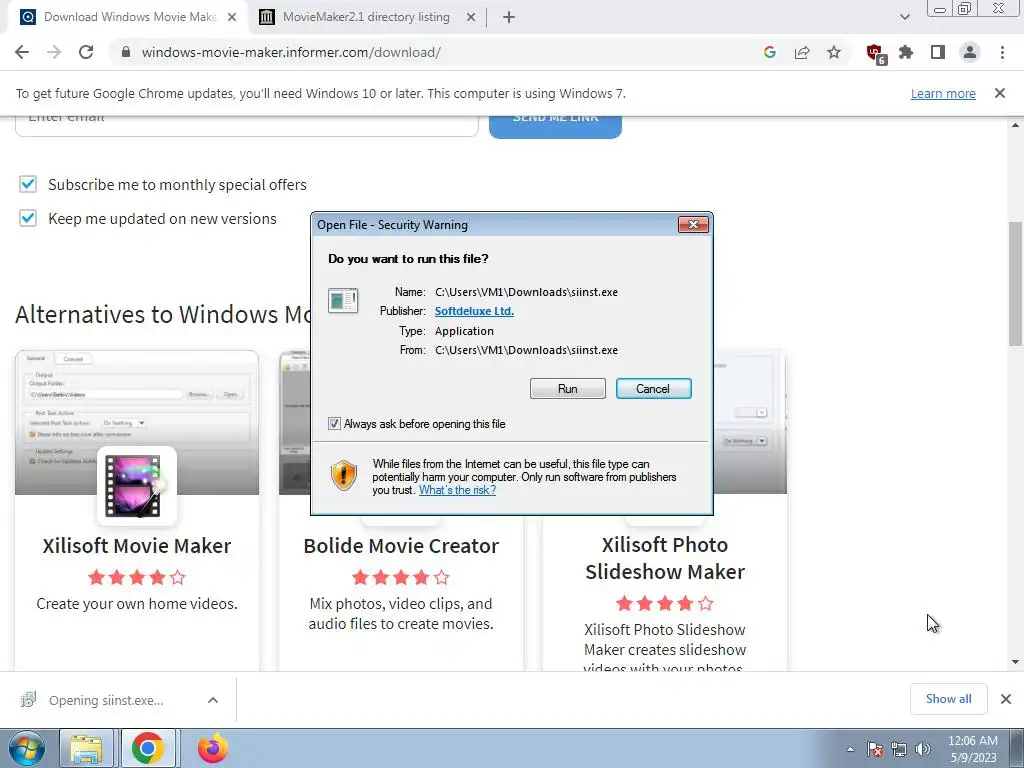Click the Chrome taskbar icon
The image size is (1024, 768).
(148, 749)
